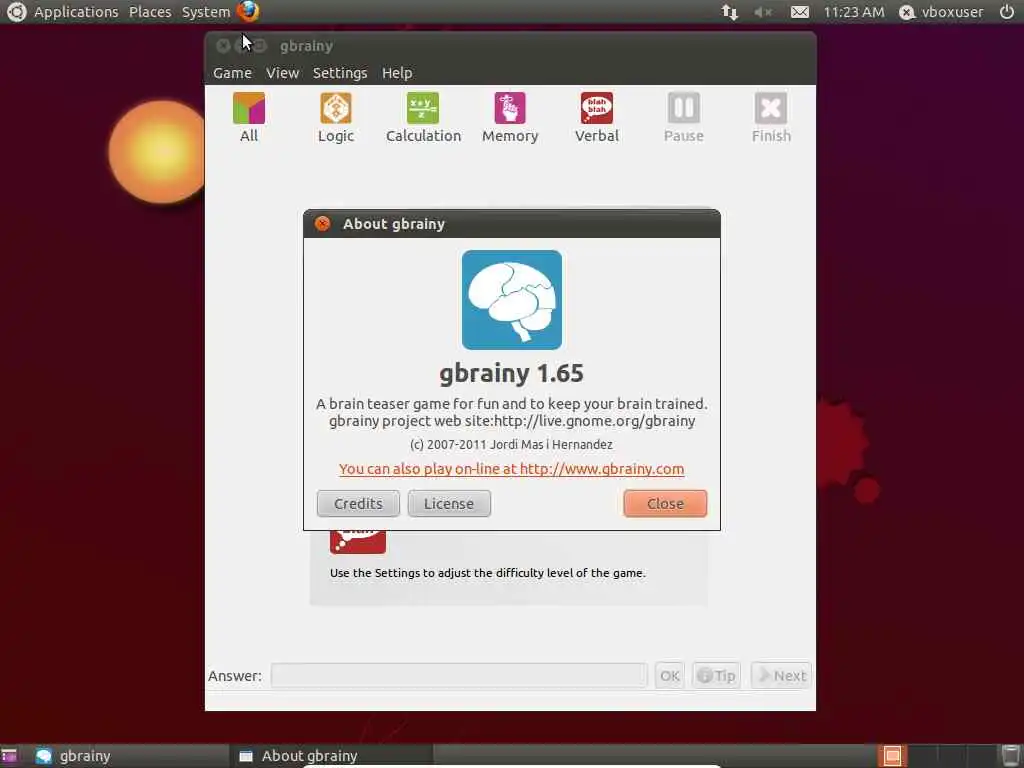
Task: Click the 11:23 AM clock
Action: coord(854,12)
